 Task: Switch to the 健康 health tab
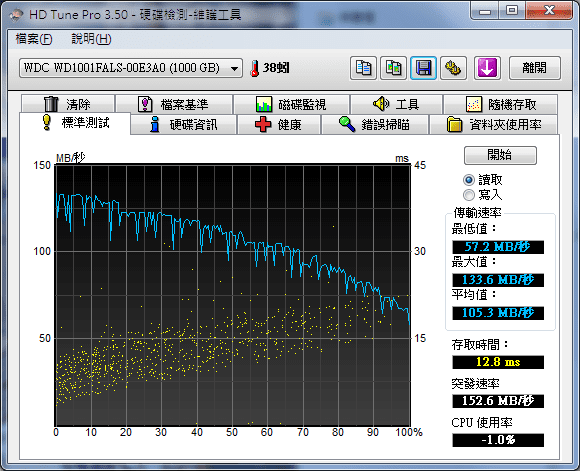click(x=278, y=125)
